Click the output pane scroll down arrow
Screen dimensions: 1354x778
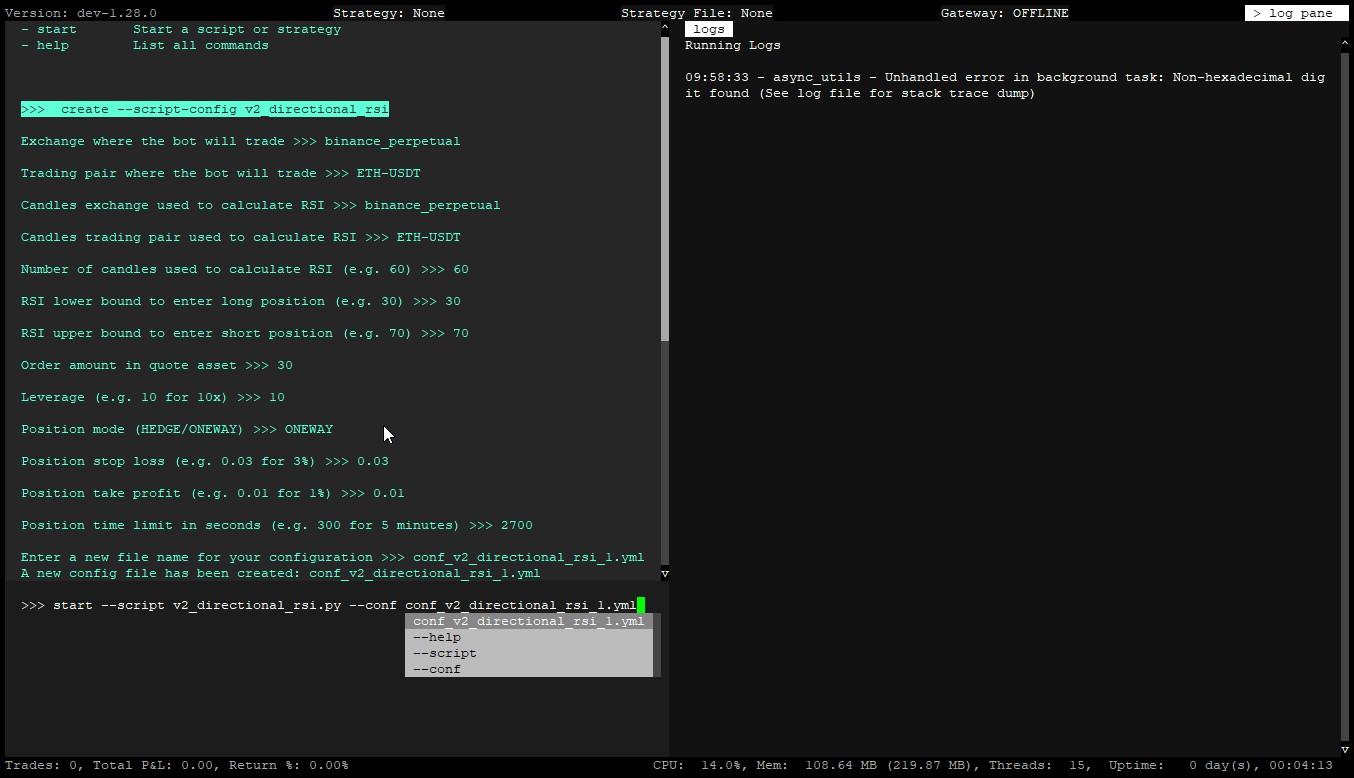[664, 574]
